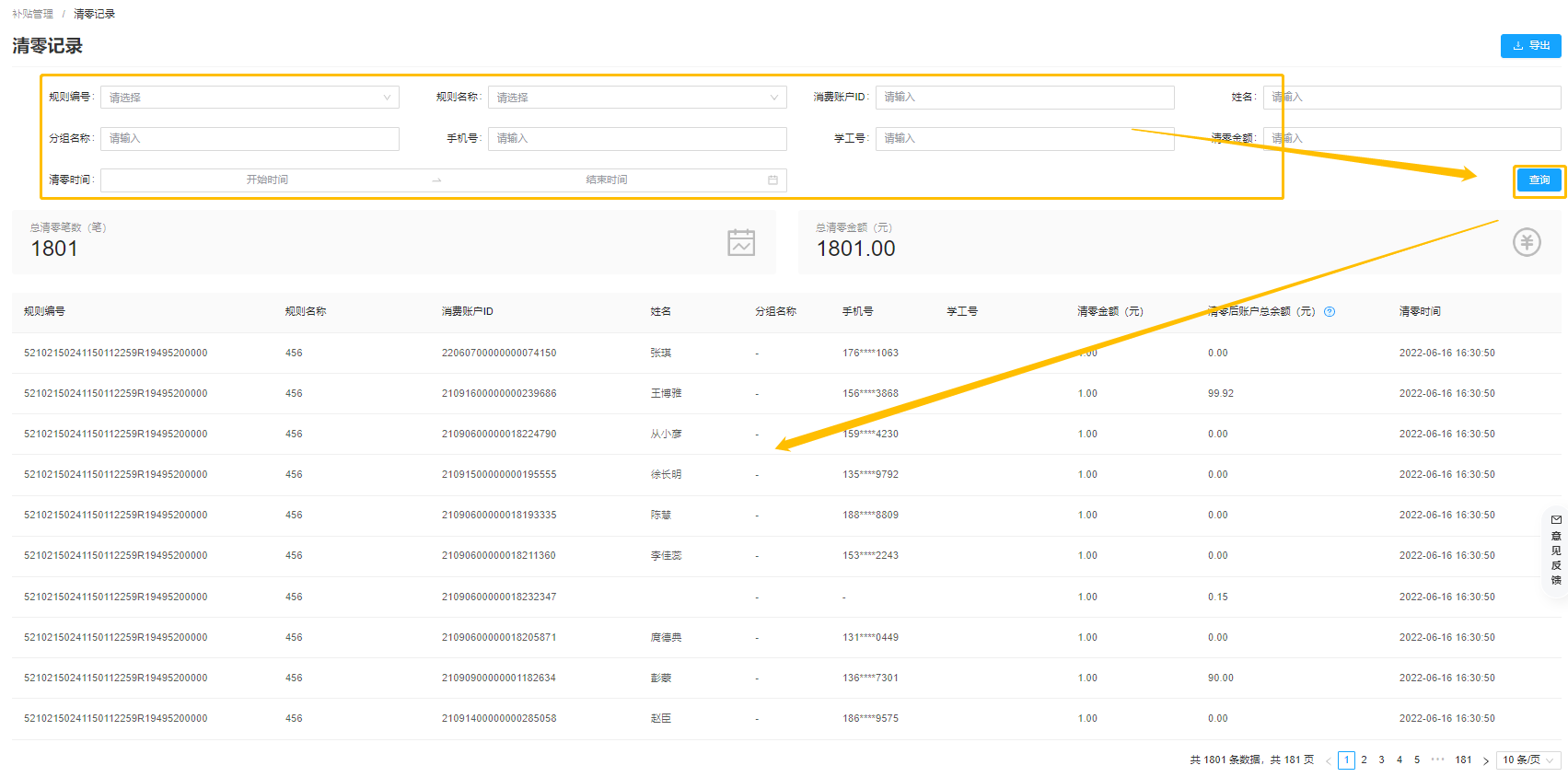Click the 清零时间 column header
The image size is (1568, 777).
point(1420,312)
